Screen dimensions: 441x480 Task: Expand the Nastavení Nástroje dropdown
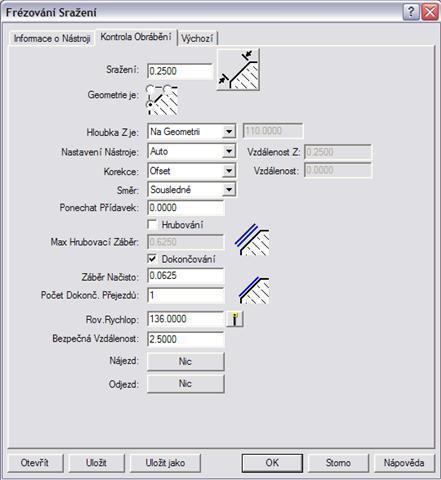tap(229, 152)
